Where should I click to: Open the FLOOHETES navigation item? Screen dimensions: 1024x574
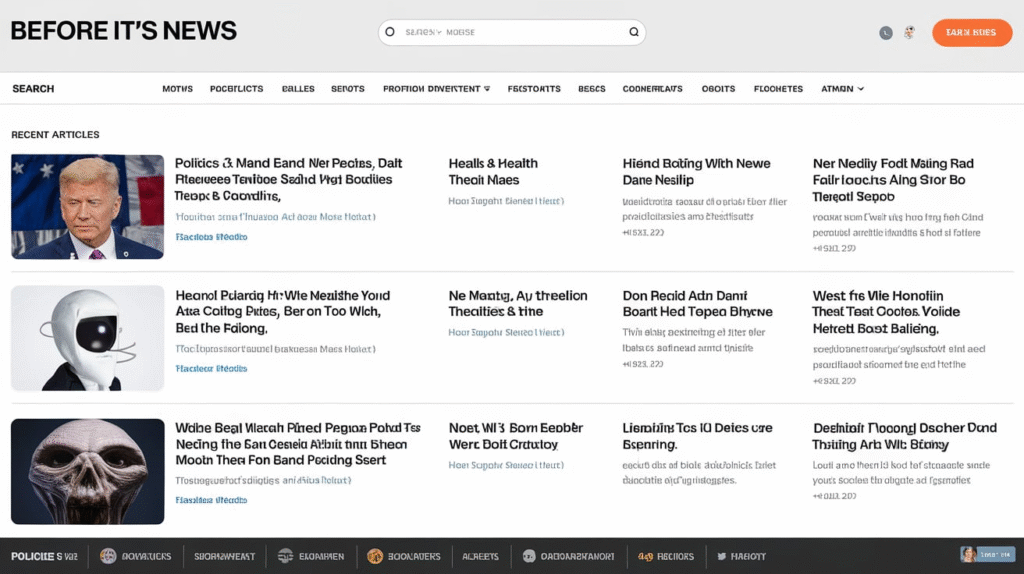pos(778,89)
